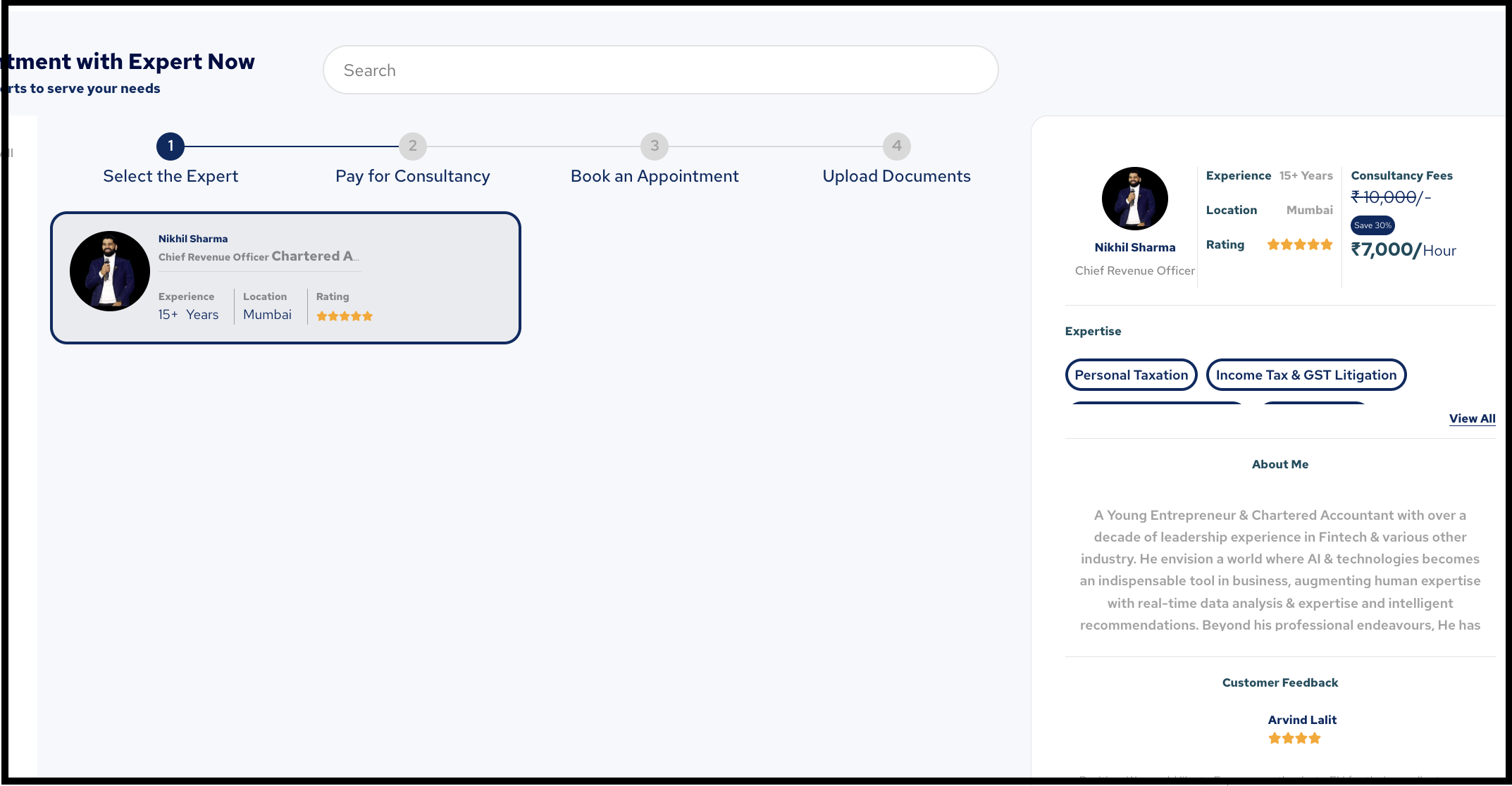Click '15+ Years' experience in expert card
The image size is (1512, 786).
tap(188, 315)
